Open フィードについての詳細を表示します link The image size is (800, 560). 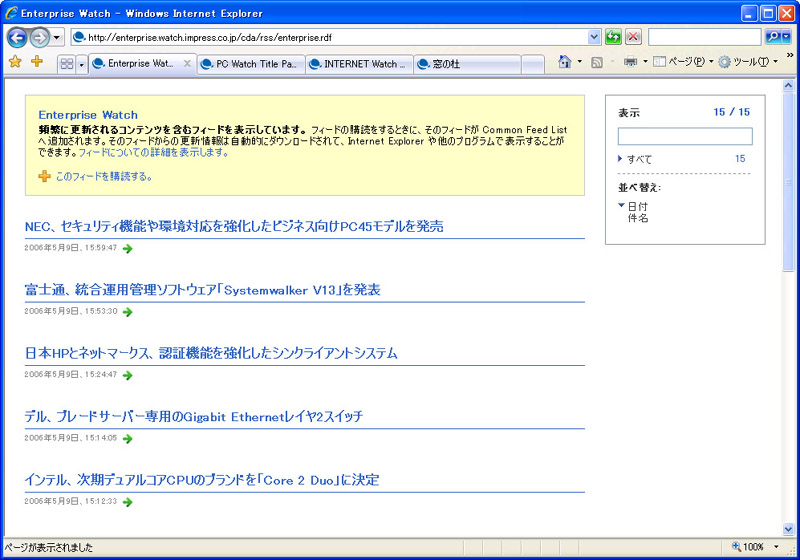tap(153, 152)
